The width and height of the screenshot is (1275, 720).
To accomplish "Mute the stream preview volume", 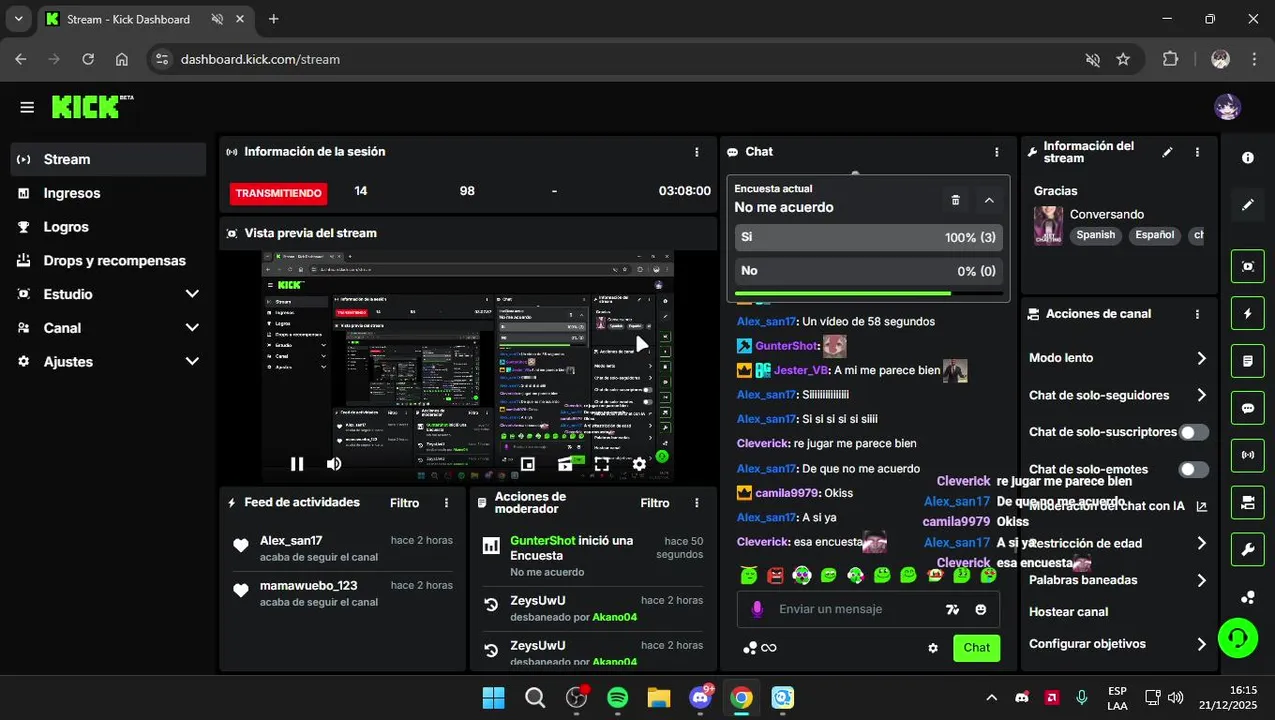I will coord(334,464).
